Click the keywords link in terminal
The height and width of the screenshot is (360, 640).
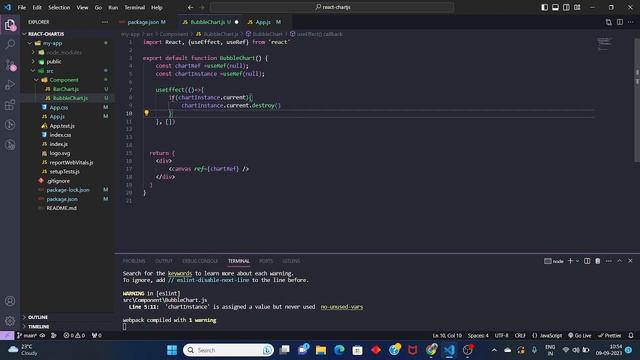coord(180,273)
